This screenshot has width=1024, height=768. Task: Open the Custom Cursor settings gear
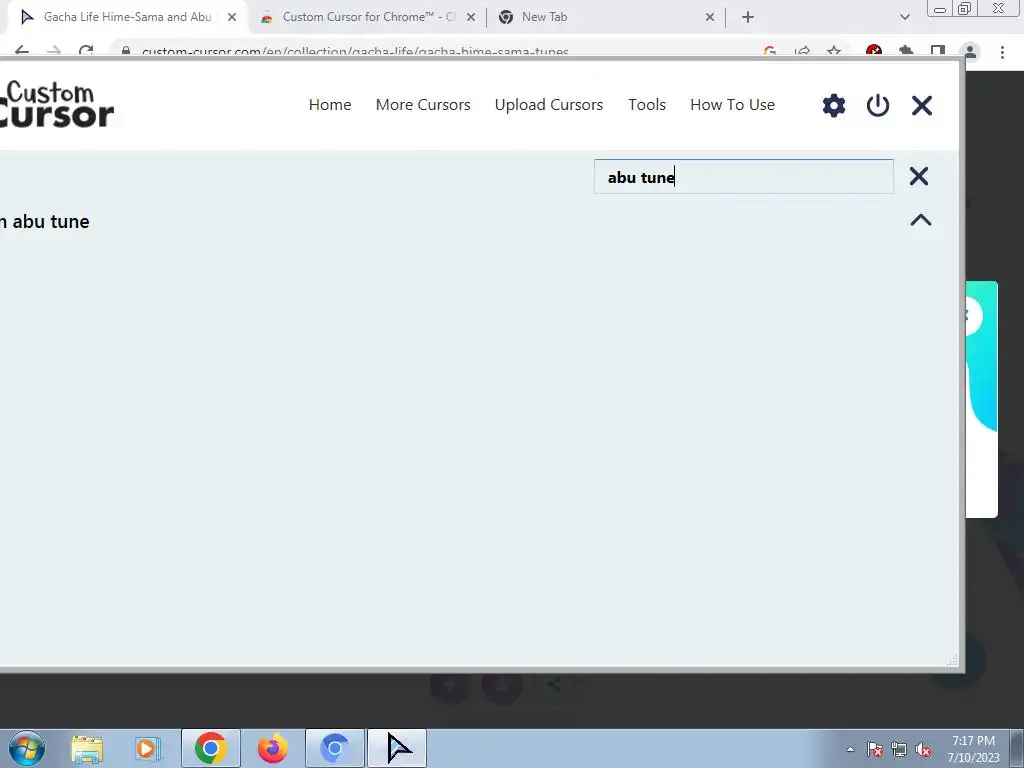coord(833,105)
